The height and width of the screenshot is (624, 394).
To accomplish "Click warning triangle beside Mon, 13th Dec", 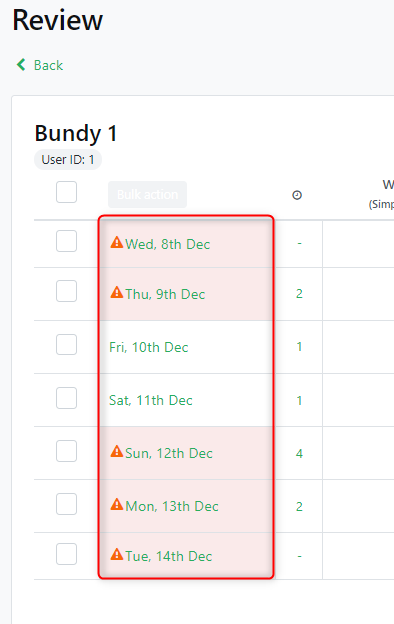I will 117,504.
